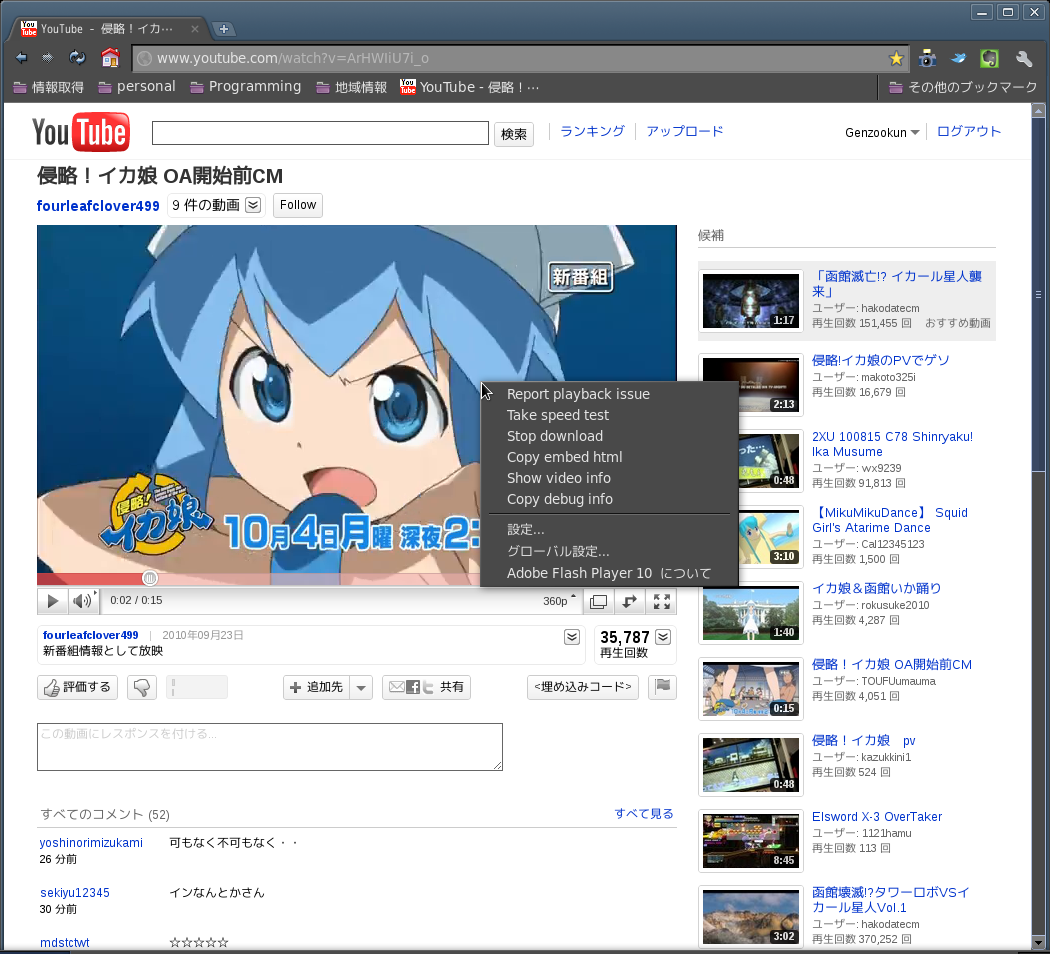This screenshot has width=1050, height=954.
Task: Open the 情報取得 bookmark folder
Action: click(x=48, y=87)
